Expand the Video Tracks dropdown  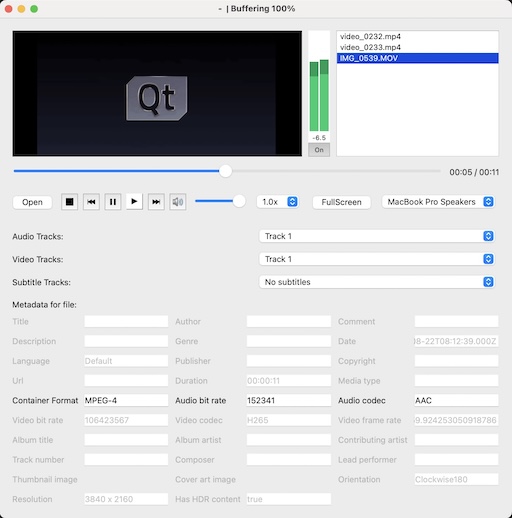point(377,259)
